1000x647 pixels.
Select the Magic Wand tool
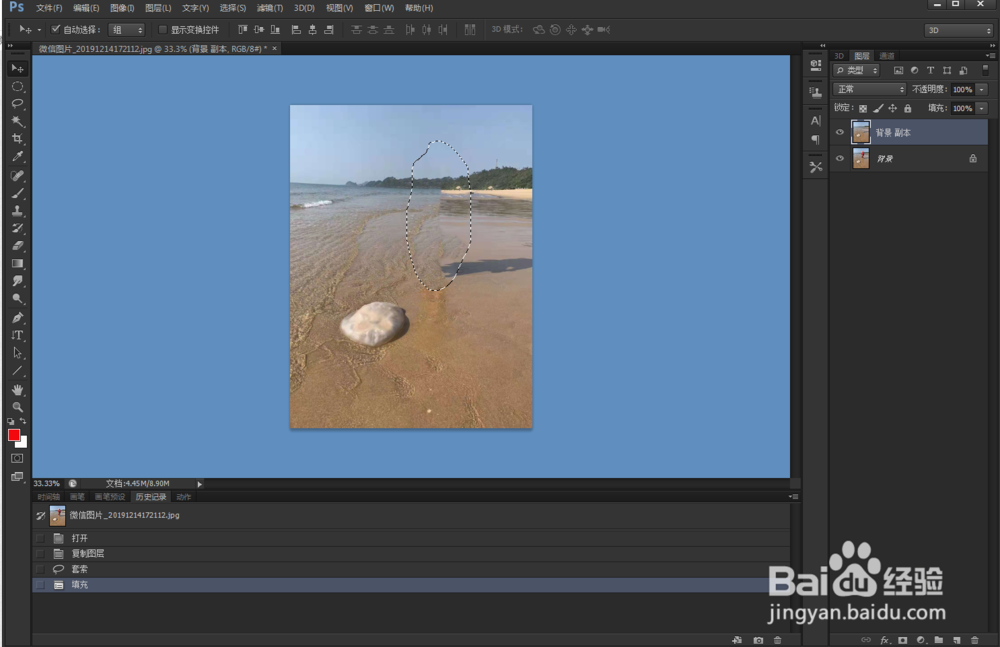click(x=17, y=121)
